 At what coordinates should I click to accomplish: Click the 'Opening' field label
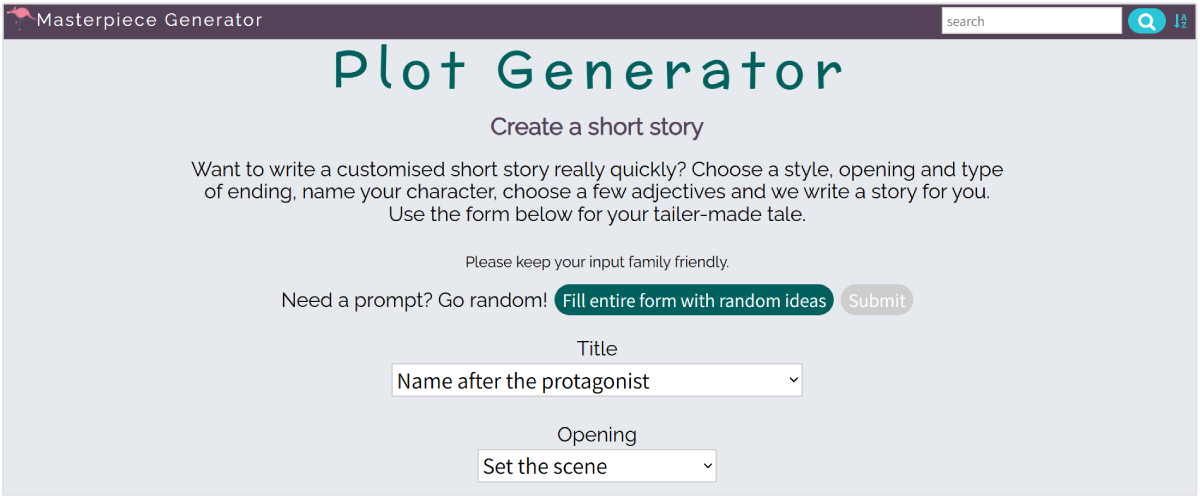(x=597, y=435)
